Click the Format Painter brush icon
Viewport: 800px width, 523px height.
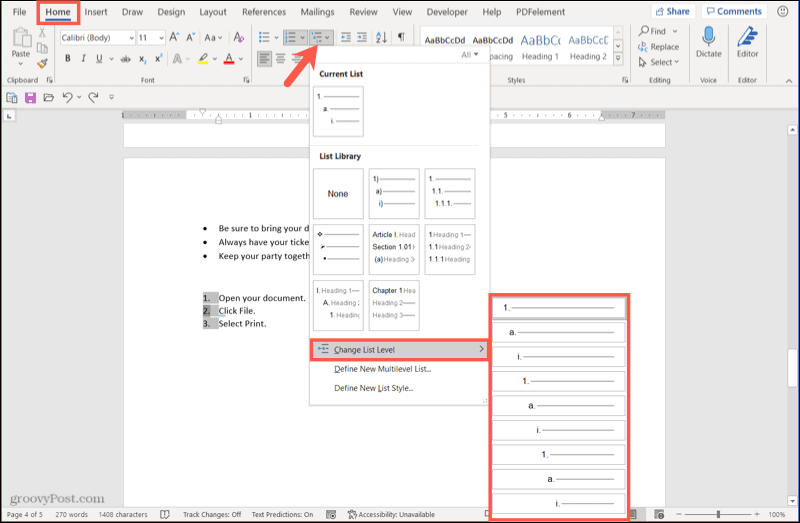pos(42,63)
